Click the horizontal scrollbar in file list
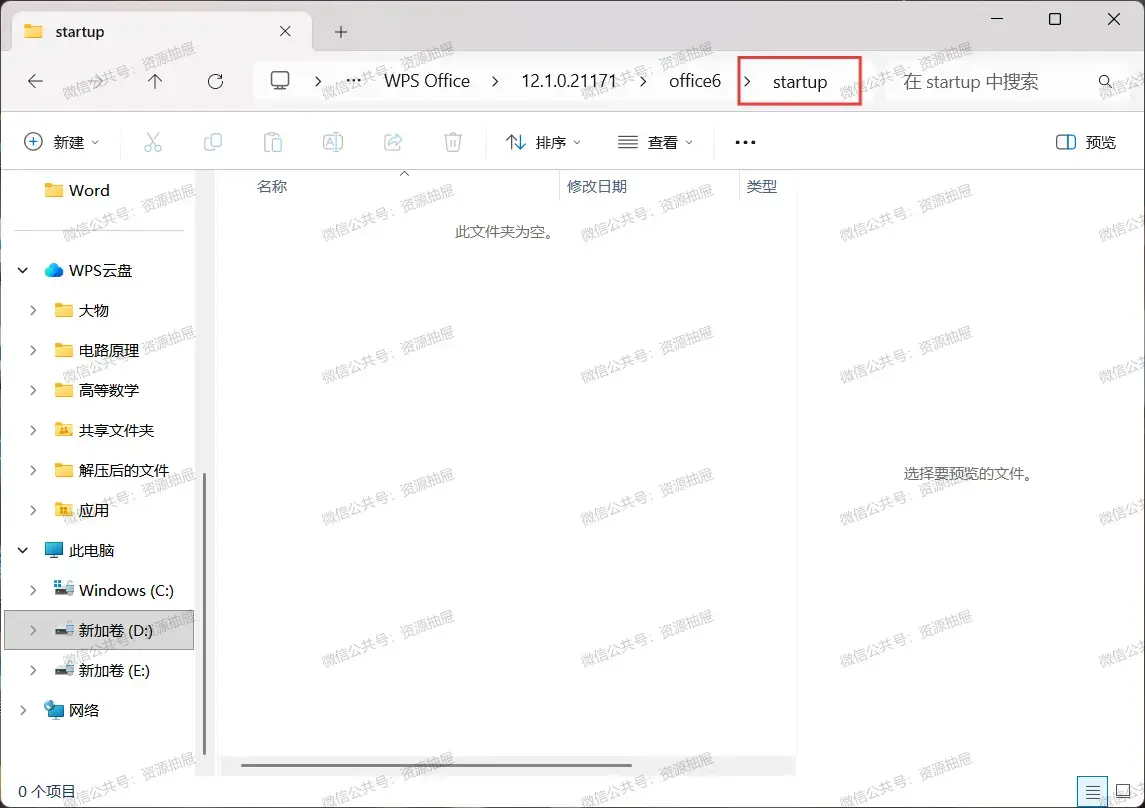 pyautogui.click(x=436, y=766)
